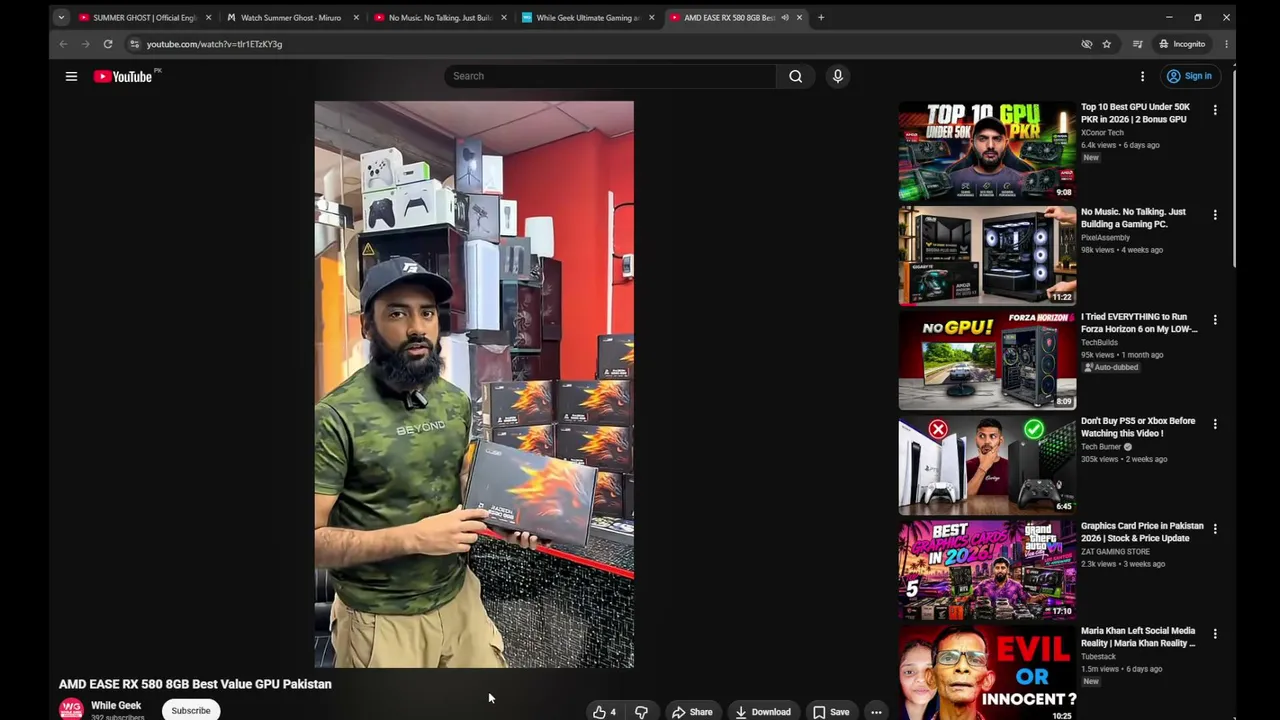Screen dimensions: 1280x720
Task: Switch to the SUMMER GHOST tab
Action: coord(145,17)
